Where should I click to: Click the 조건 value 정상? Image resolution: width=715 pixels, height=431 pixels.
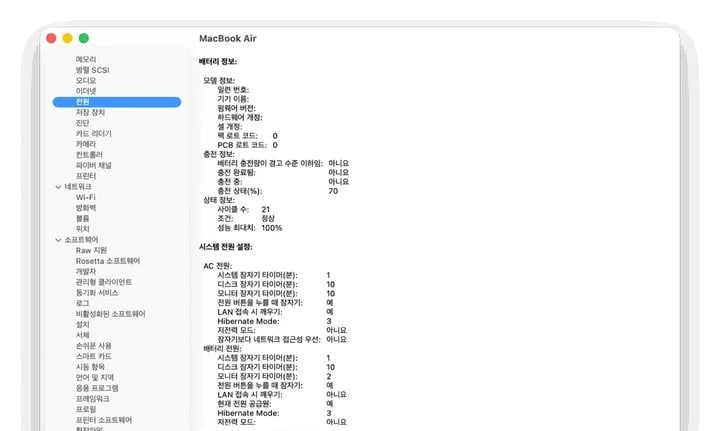[x=268, y=218]
